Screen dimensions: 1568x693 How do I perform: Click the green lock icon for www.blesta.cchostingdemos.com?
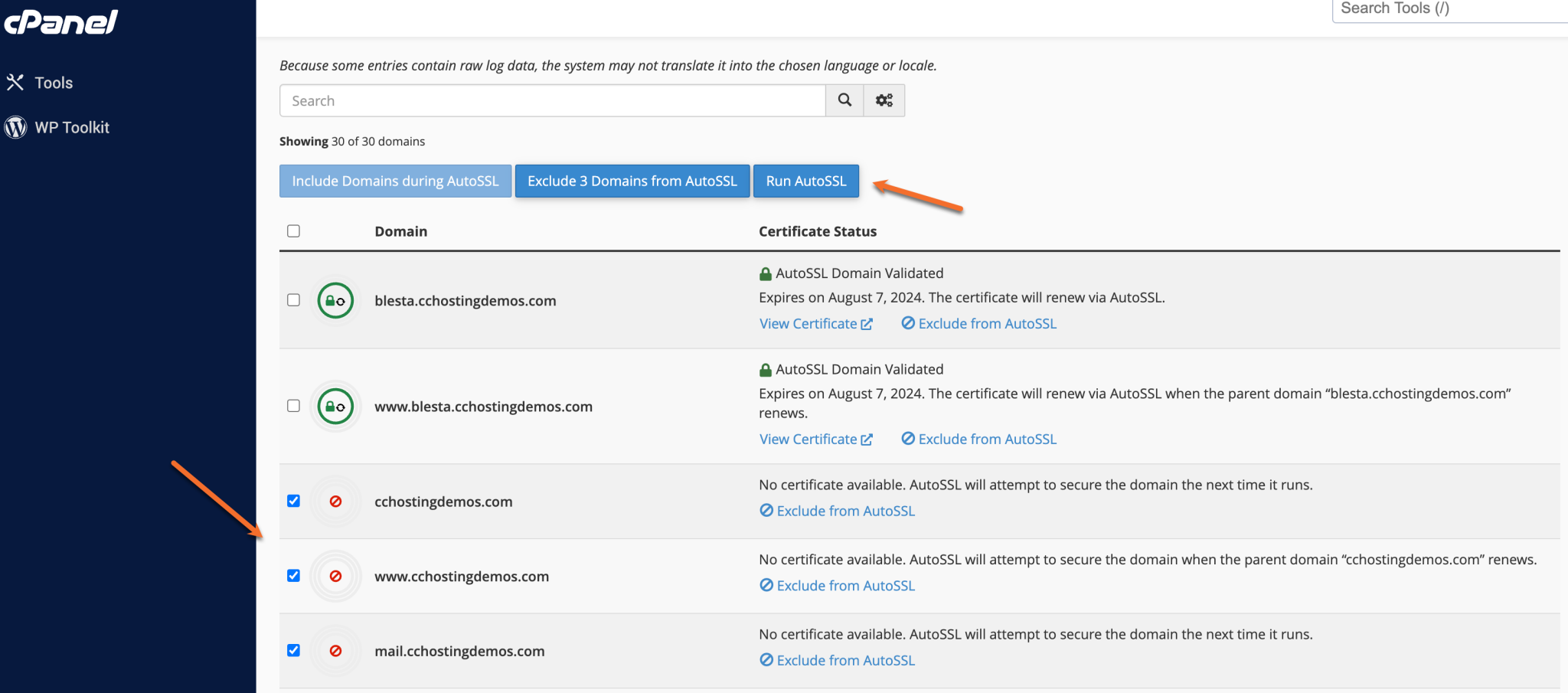point(335,406)
